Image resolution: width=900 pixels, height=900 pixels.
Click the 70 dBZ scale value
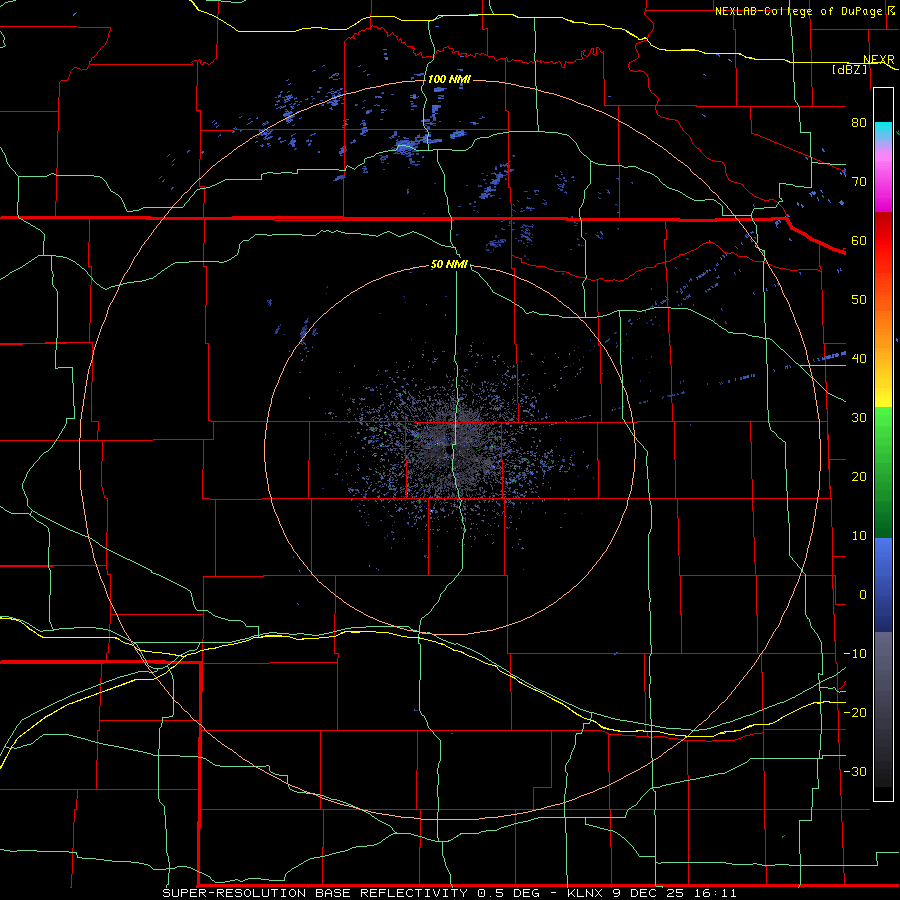859,182
